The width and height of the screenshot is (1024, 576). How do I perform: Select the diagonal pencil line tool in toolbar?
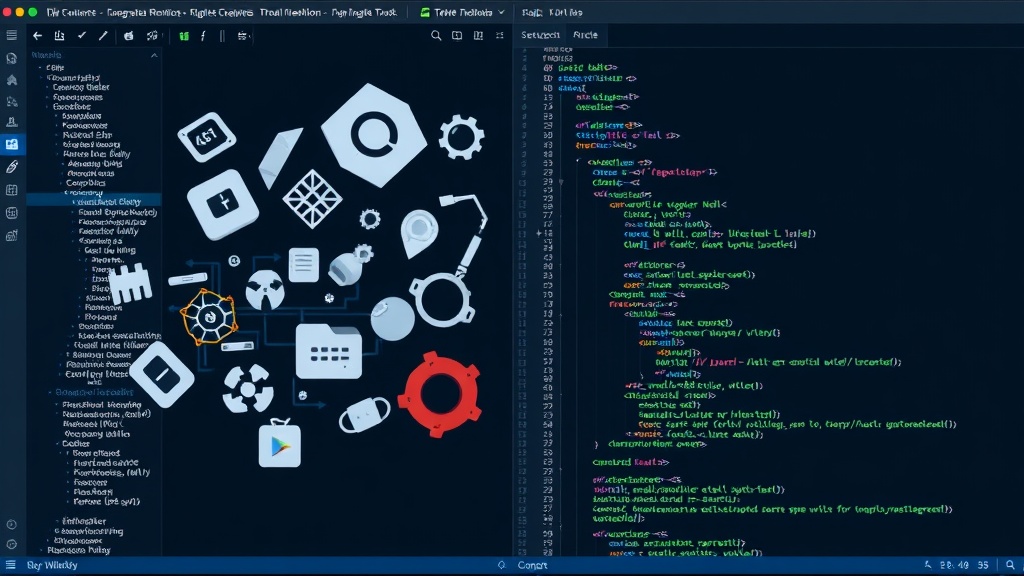coord(103,35)
